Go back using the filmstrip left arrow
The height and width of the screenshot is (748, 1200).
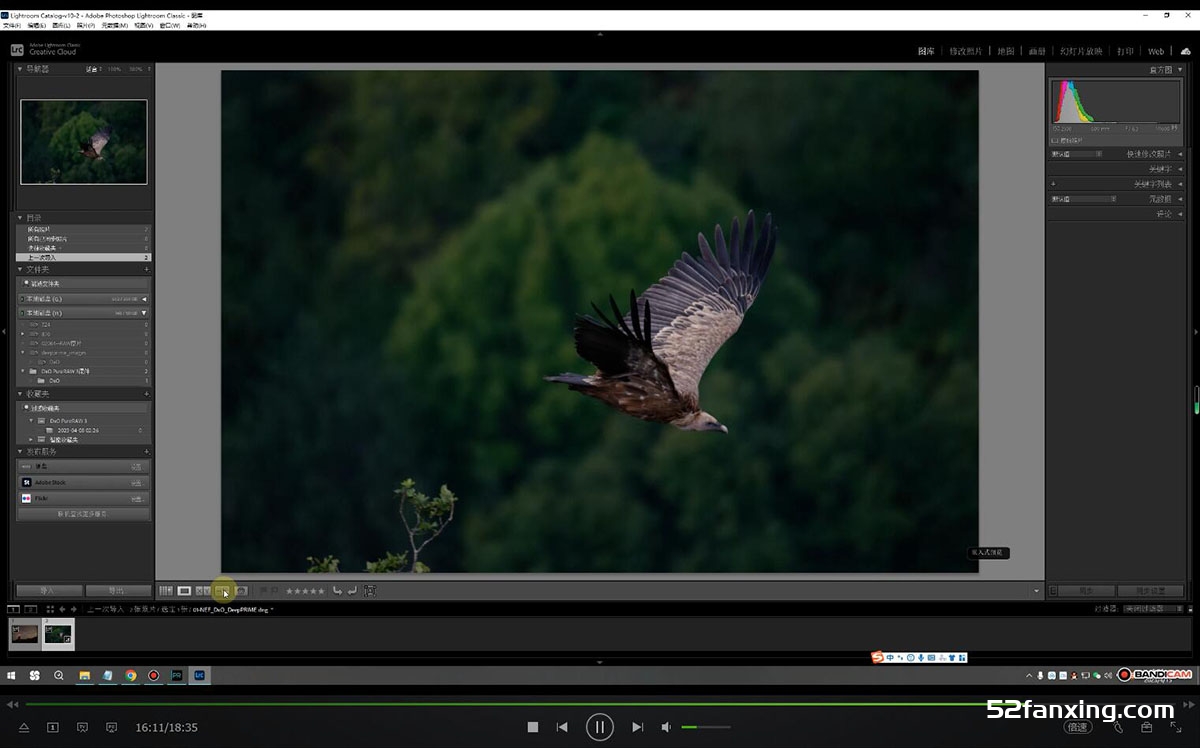coord(62,609)
